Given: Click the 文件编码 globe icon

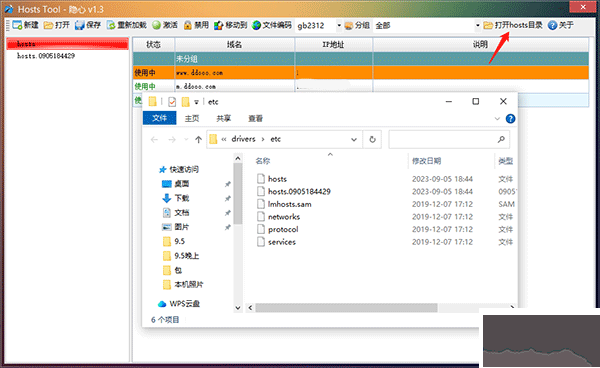Looking at the screenshot, I should pos(256,25).
